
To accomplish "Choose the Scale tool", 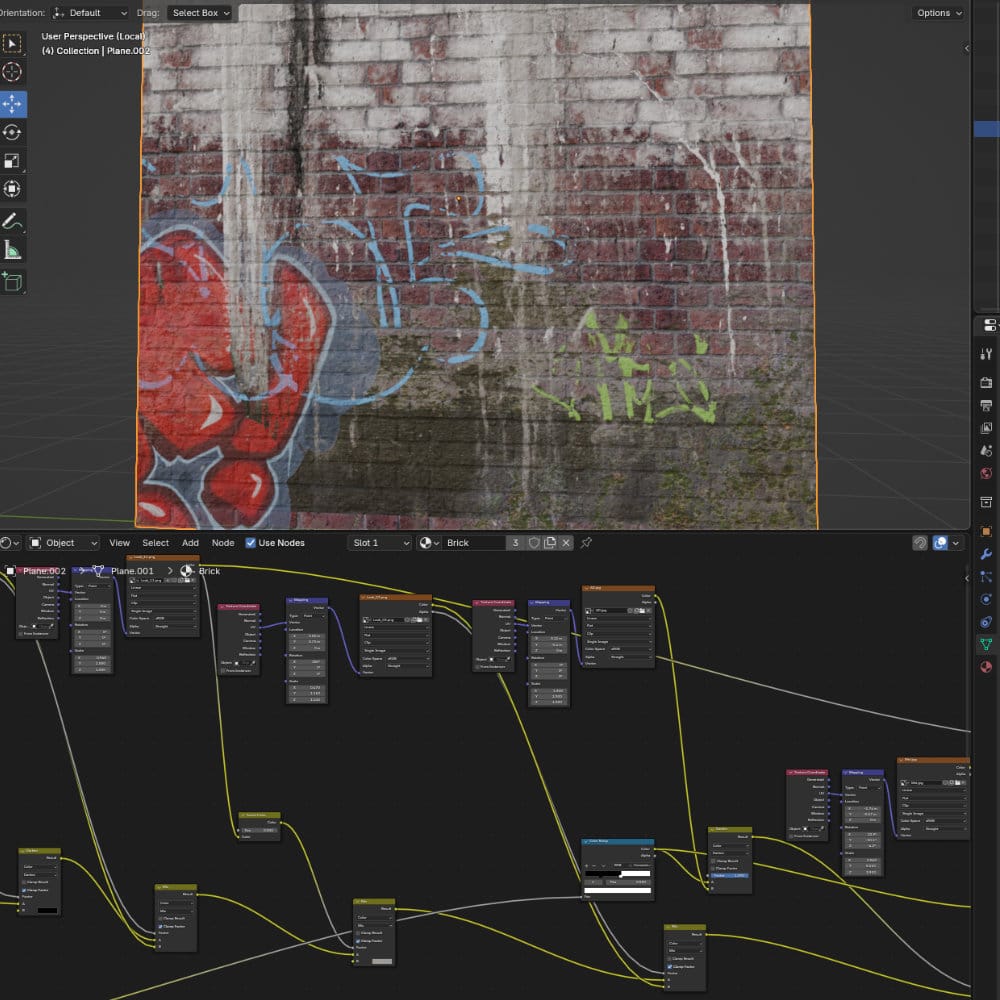I will (x=12, y=160).
